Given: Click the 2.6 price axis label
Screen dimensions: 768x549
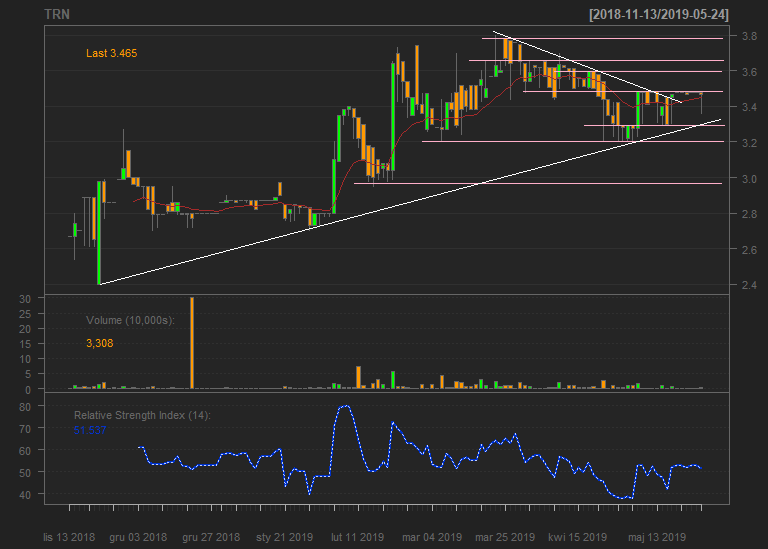Looking at the screenshot, I should point(749,250).
